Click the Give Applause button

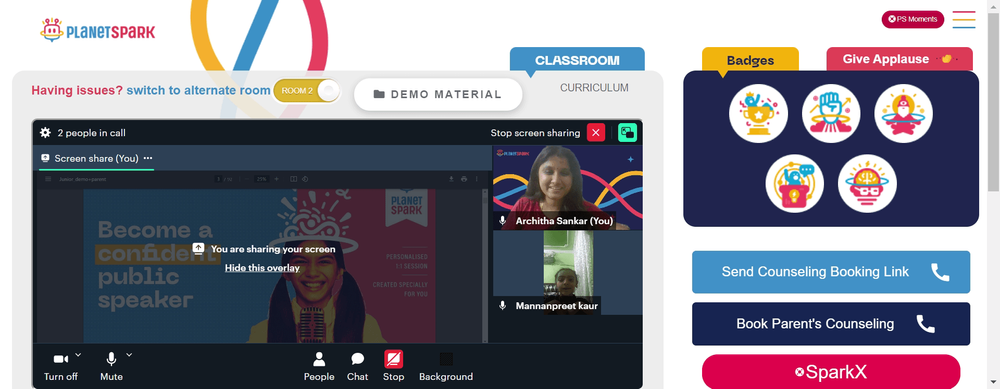click(899, 59)
